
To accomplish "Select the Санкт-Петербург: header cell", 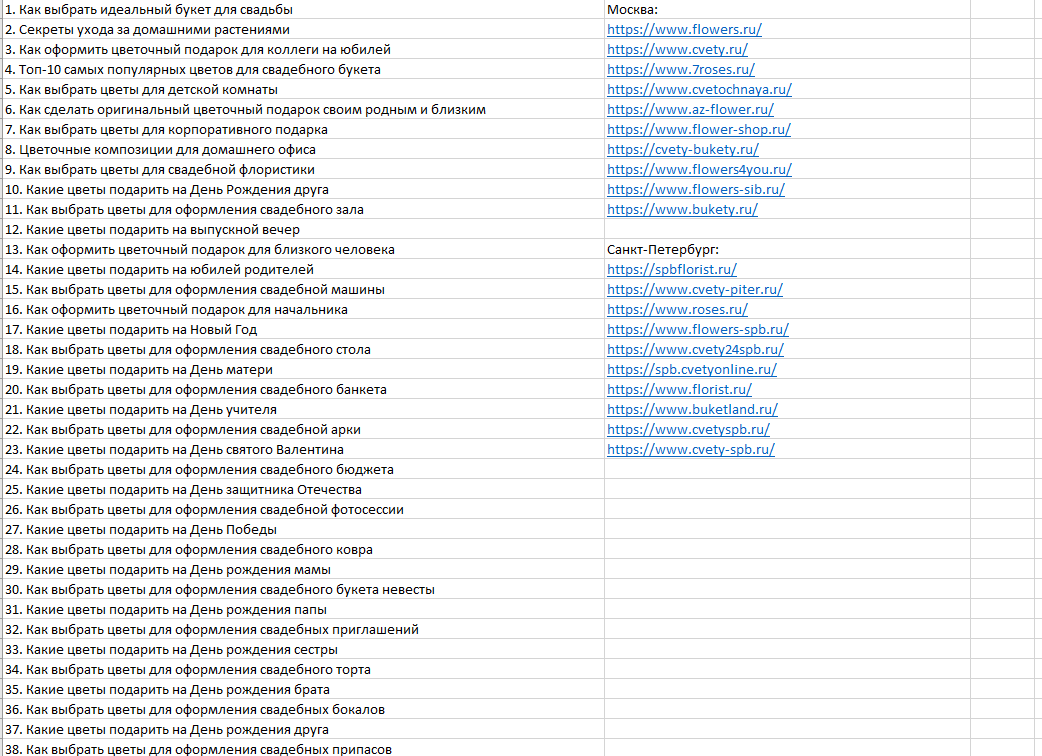I will click(663, 250).
